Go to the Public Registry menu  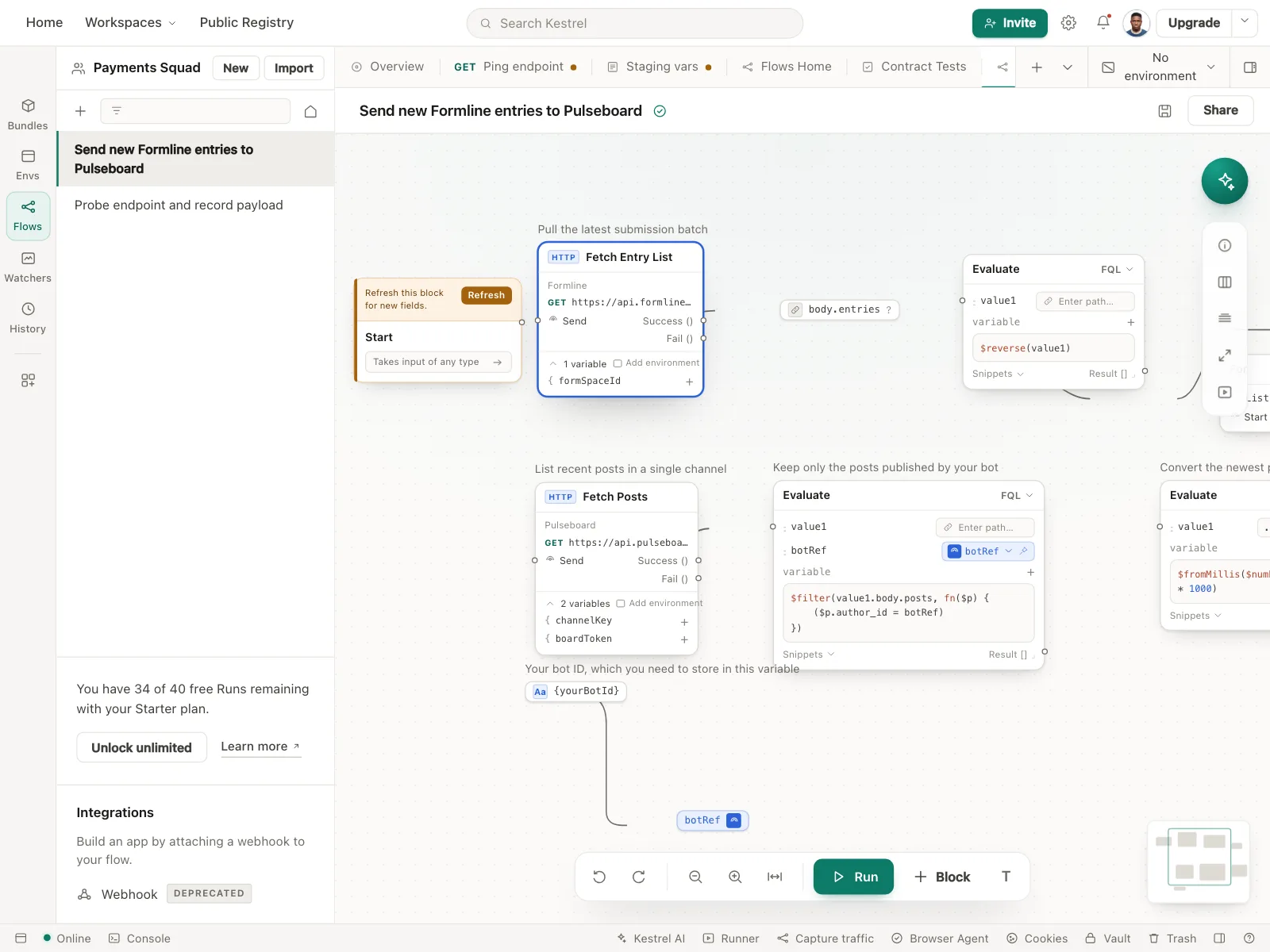[247, 23]
